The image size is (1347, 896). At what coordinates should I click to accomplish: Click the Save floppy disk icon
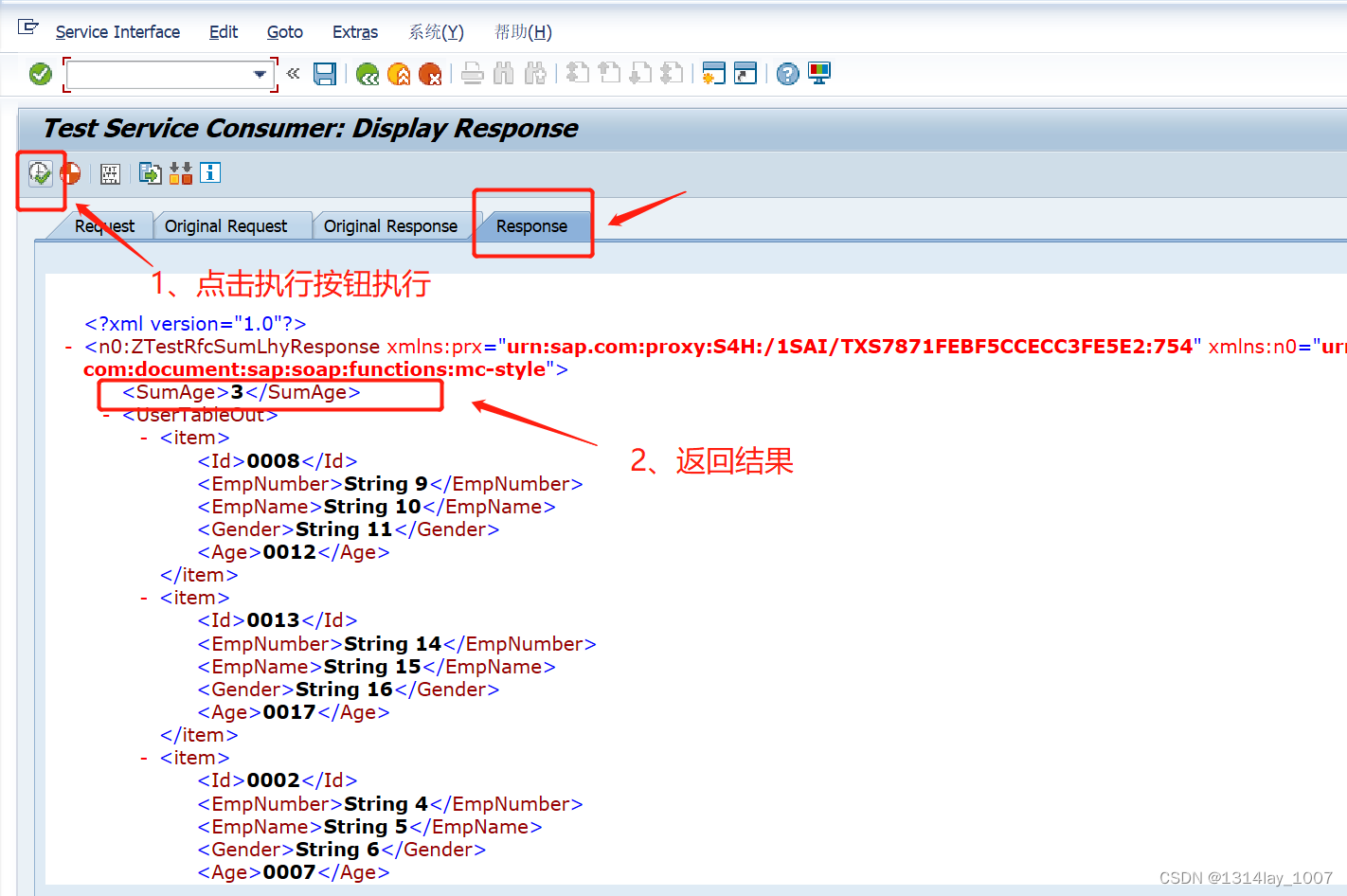(325, 74)
